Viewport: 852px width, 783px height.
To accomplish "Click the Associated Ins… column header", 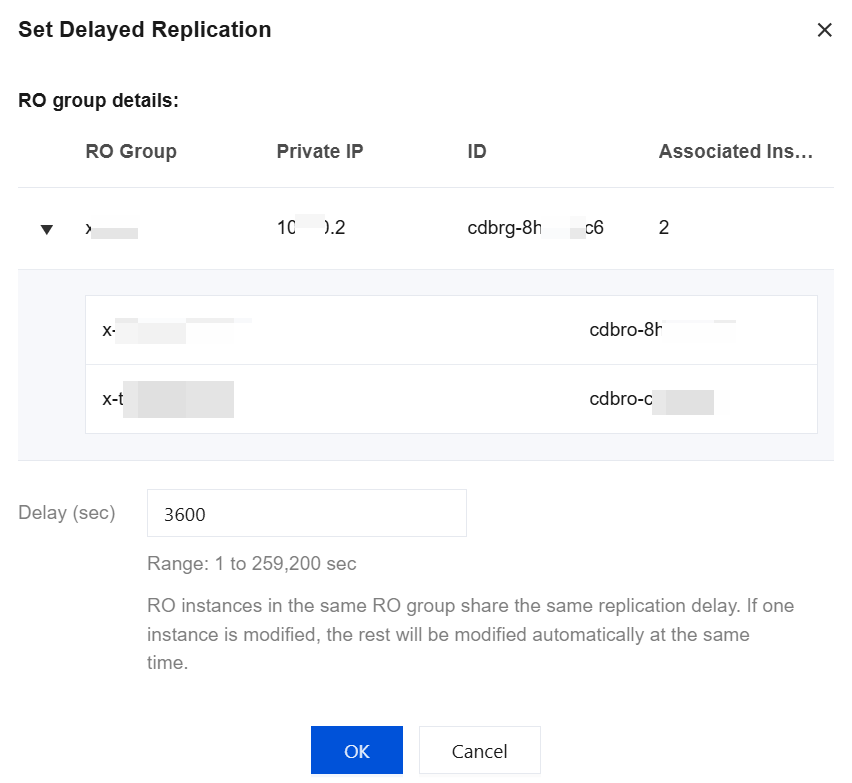I will click(735, 152).
